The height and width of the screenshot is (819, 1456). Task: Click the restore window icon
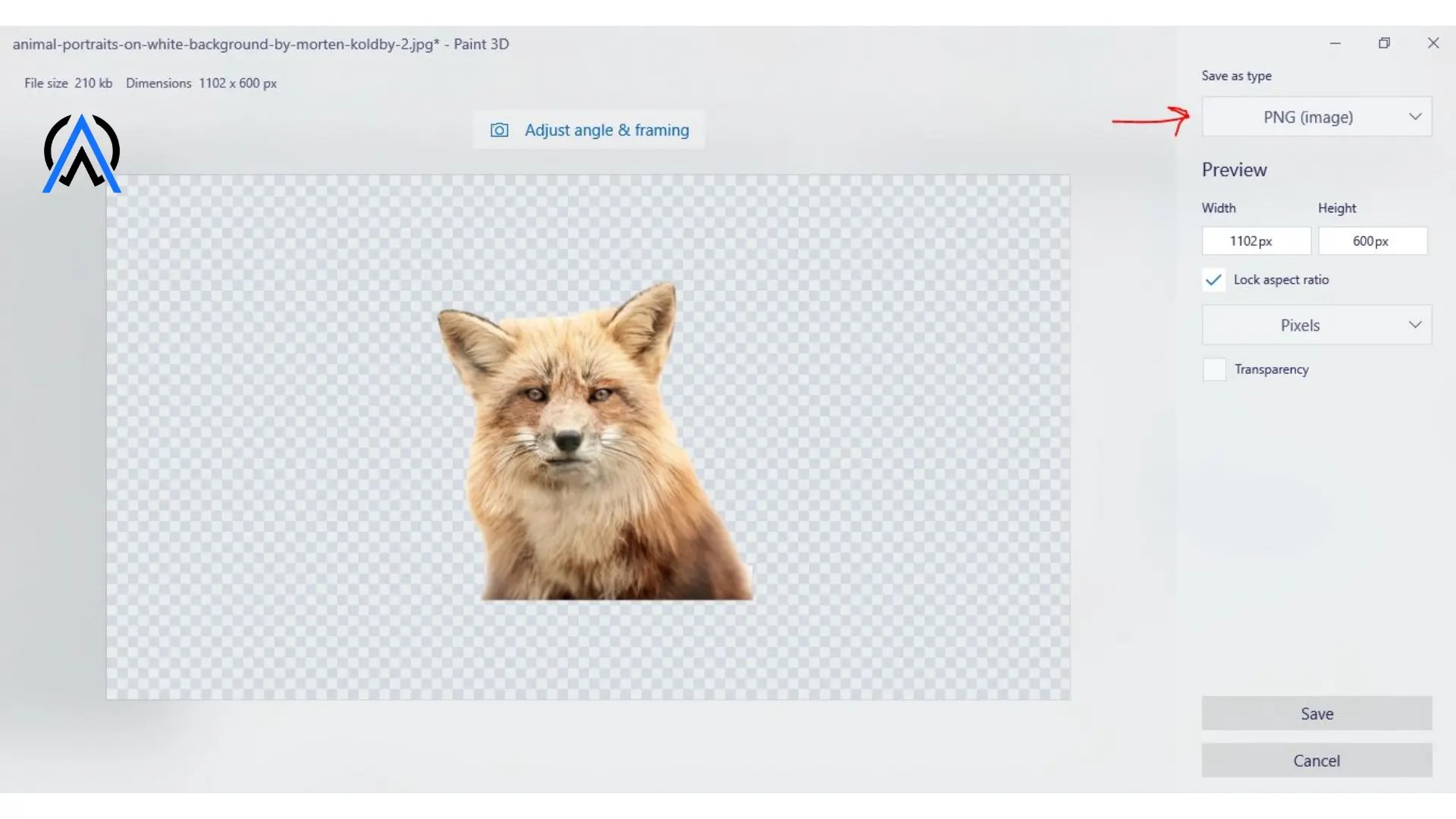click(x=1384, y=43)
